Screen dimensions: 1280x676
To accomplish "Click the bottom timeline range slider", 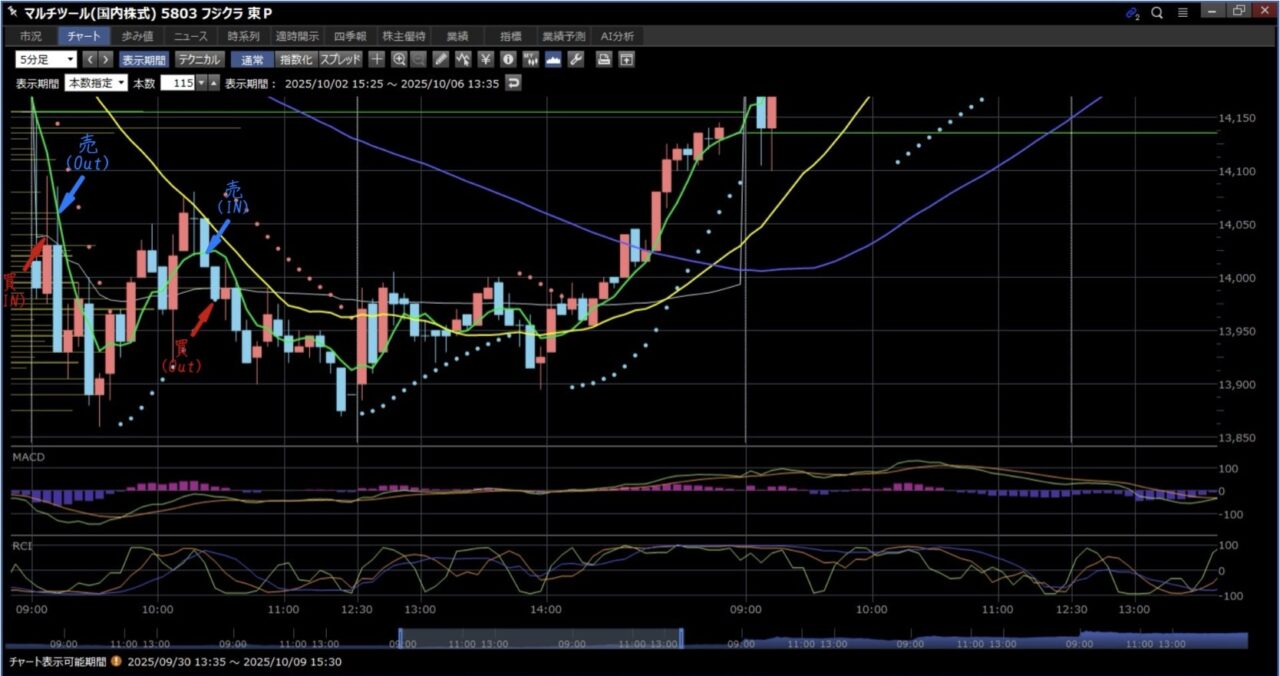I will pos(540,638).
